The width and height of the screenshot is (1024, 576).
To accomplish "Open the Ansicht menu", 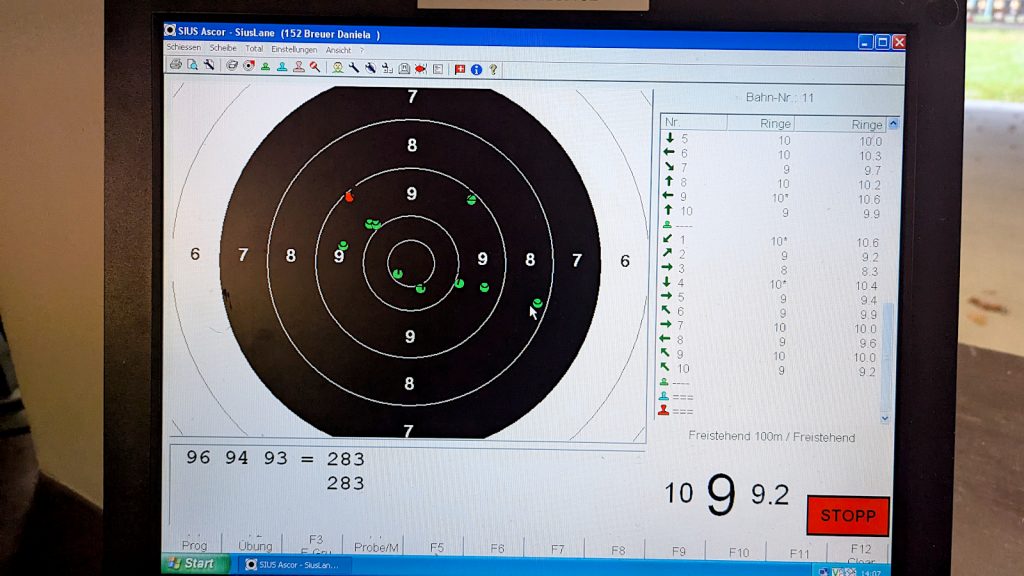I will 338,48.
